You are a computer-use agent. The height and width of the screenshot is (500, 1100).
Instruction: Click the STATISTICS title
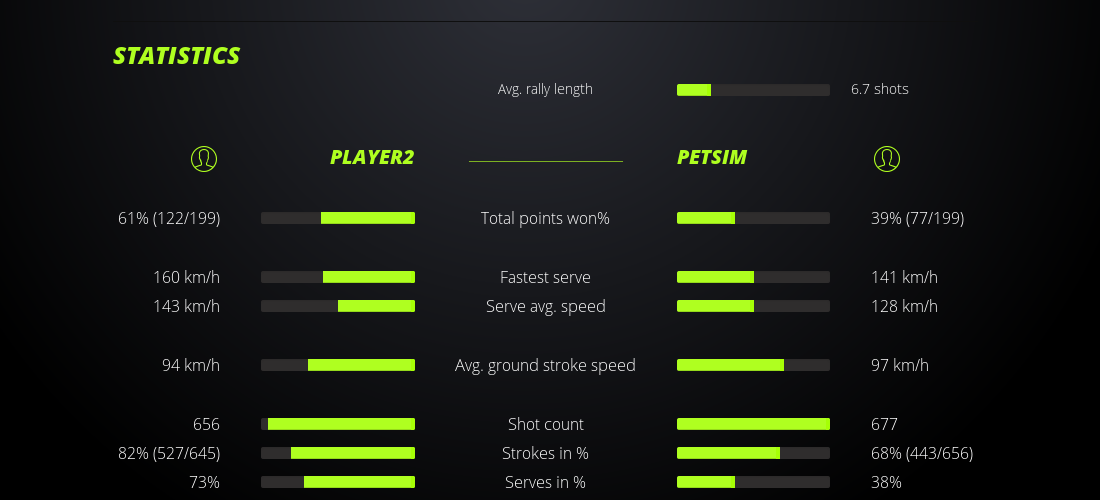(x=177, y=56)
